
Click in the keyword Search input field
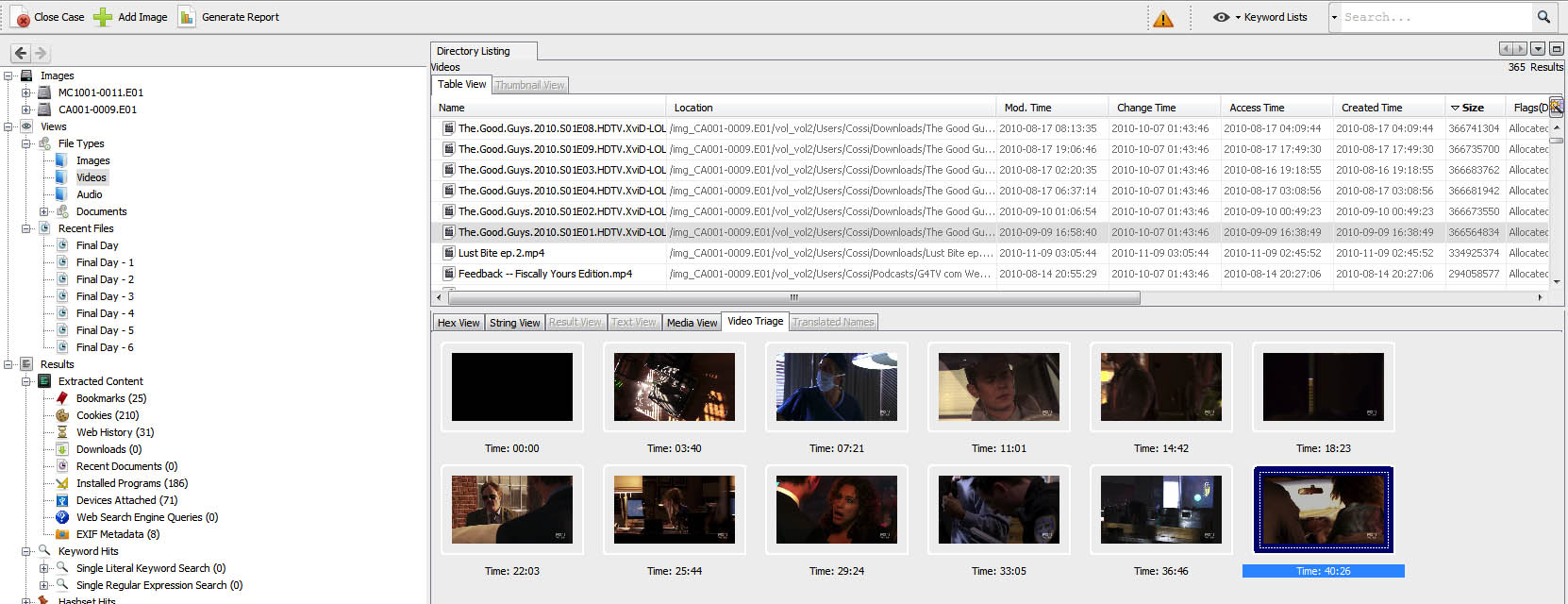pyautogui.click(x=1435, y=17)
